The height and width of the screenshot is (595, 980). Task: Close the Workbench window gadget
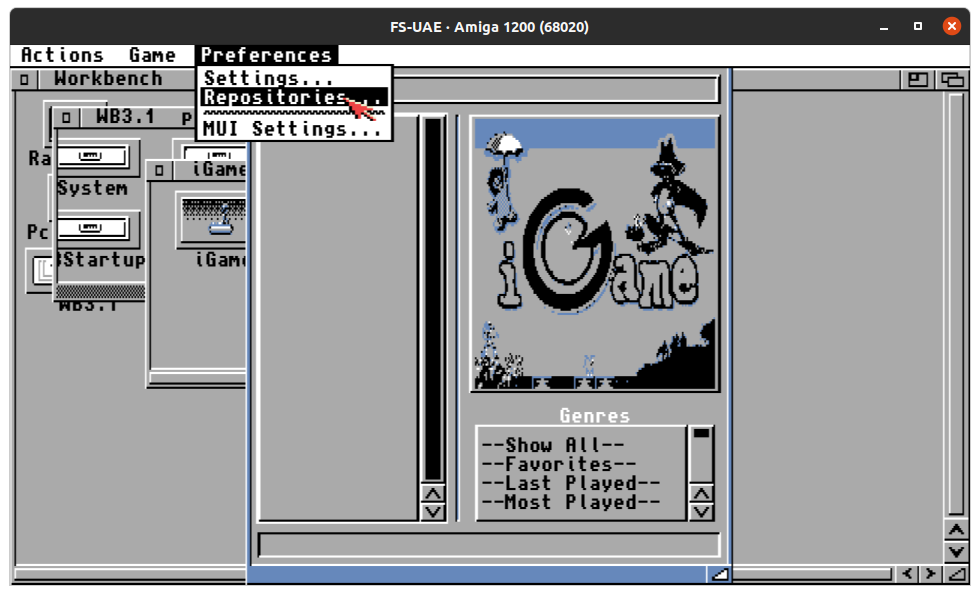[x=24, y=79]
